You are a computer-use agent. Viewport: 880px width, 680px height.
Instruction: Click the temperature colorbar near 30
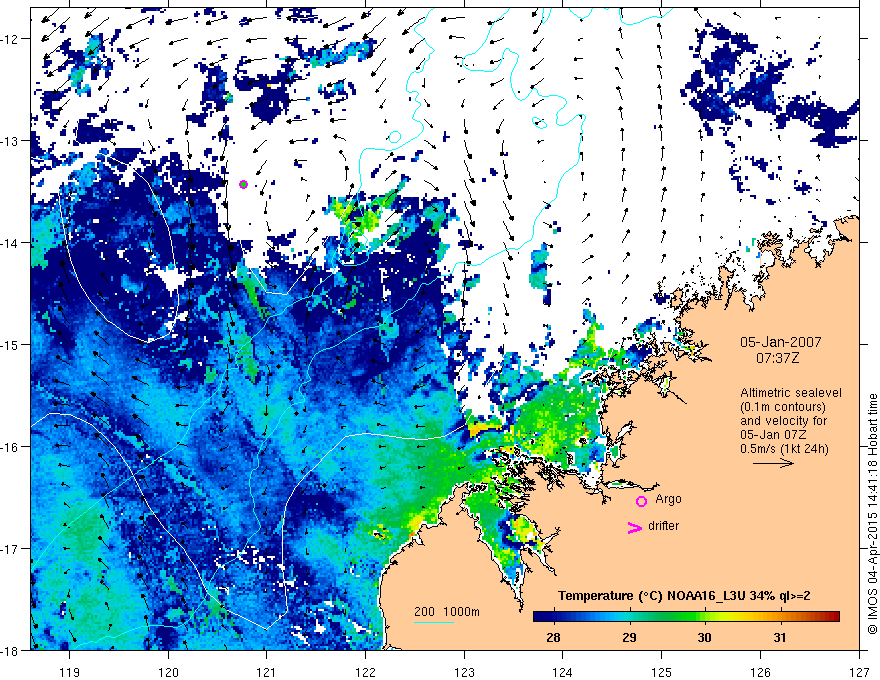(704, 617)
